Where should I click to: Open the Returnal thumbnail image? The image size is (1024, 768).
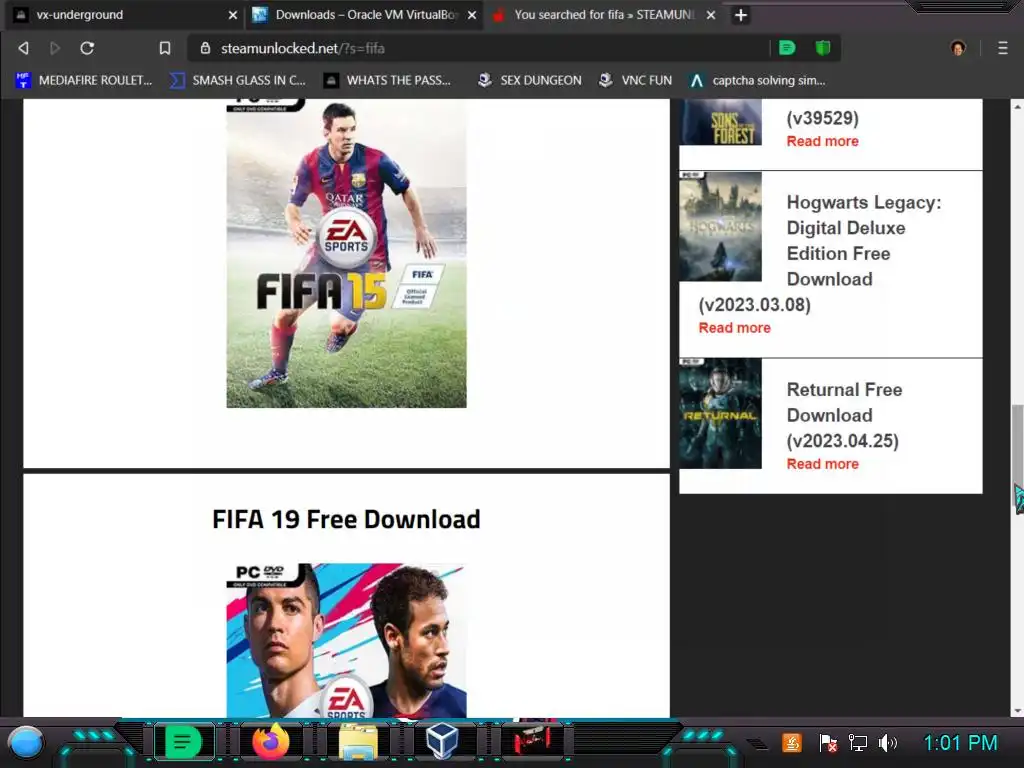coord(720,413)
